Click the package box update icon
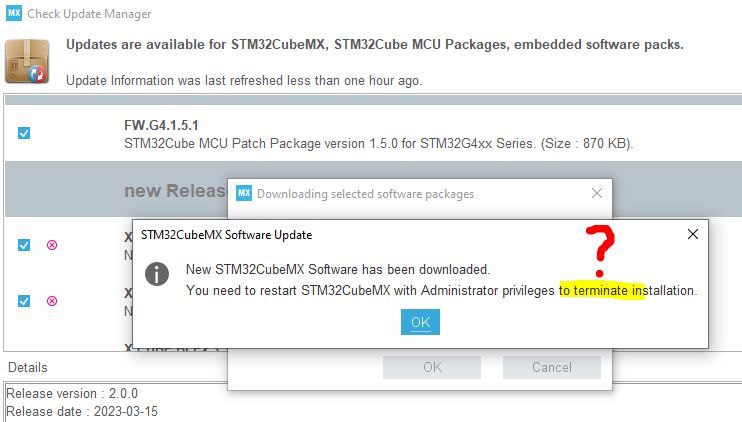742x422 pixels. click(28, 61)
